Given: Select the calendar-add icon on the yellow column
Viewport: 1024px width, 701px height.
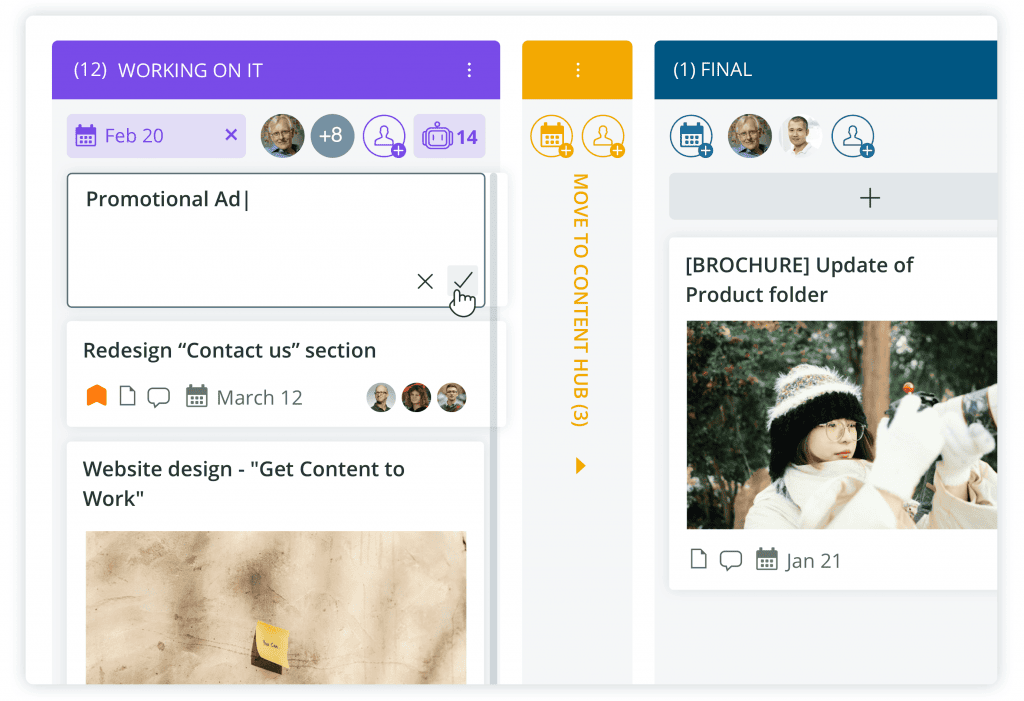Looking at the screenshot, I should 552,135.
